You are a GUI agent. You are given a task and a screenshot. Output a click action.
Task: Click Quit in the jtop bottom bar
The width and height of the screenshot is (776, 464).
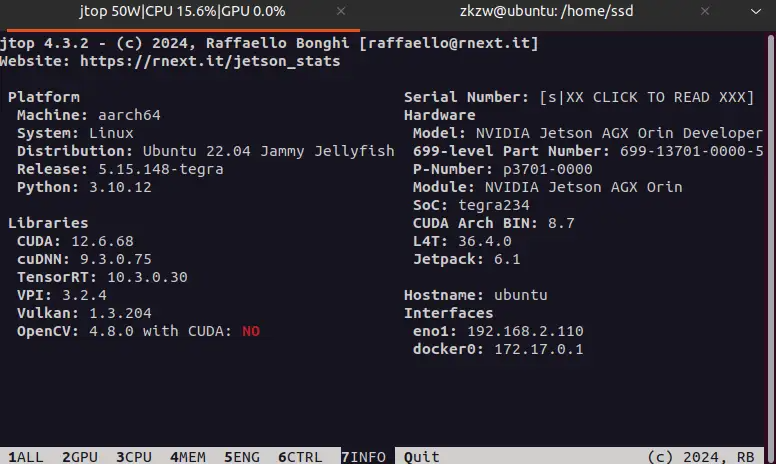tap(422, 457)
